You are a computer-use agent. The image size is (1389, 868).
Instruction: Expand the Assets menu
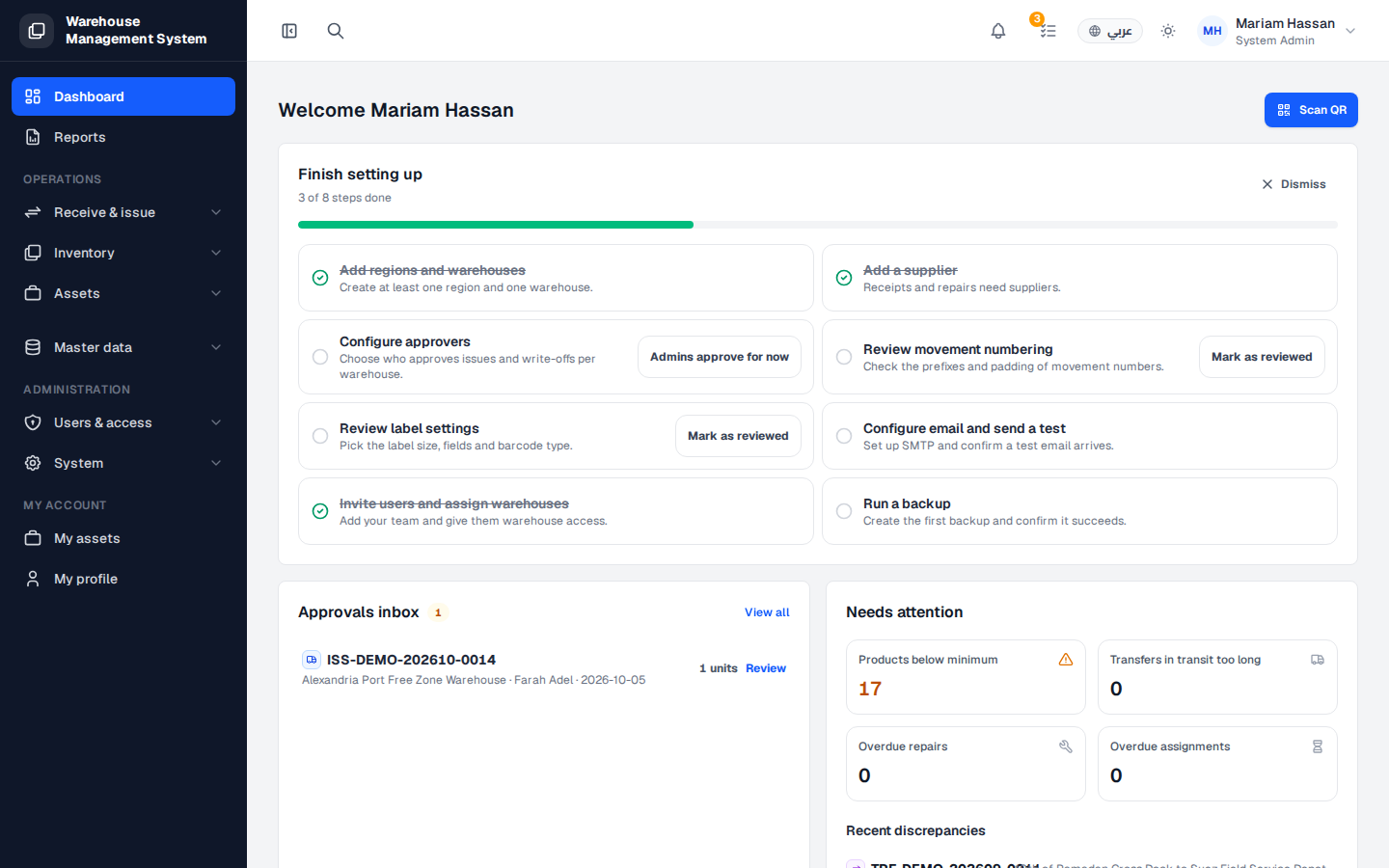123,293
